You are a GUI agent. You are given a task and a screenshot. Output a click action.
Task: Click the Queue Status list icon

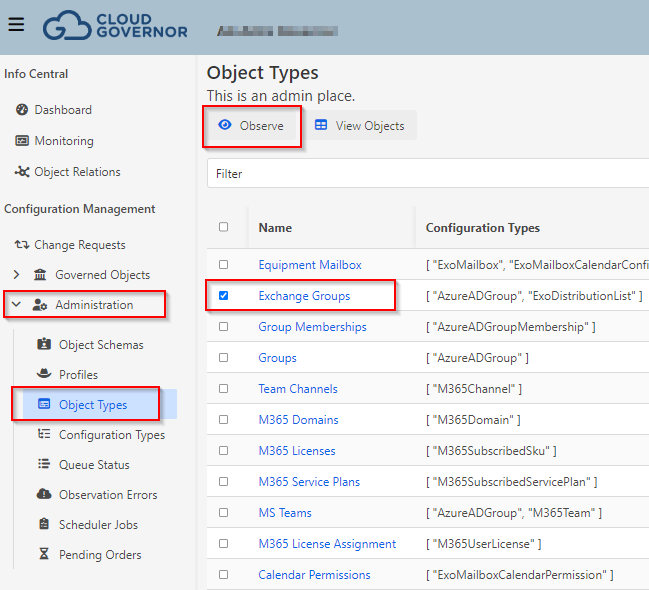44,465
